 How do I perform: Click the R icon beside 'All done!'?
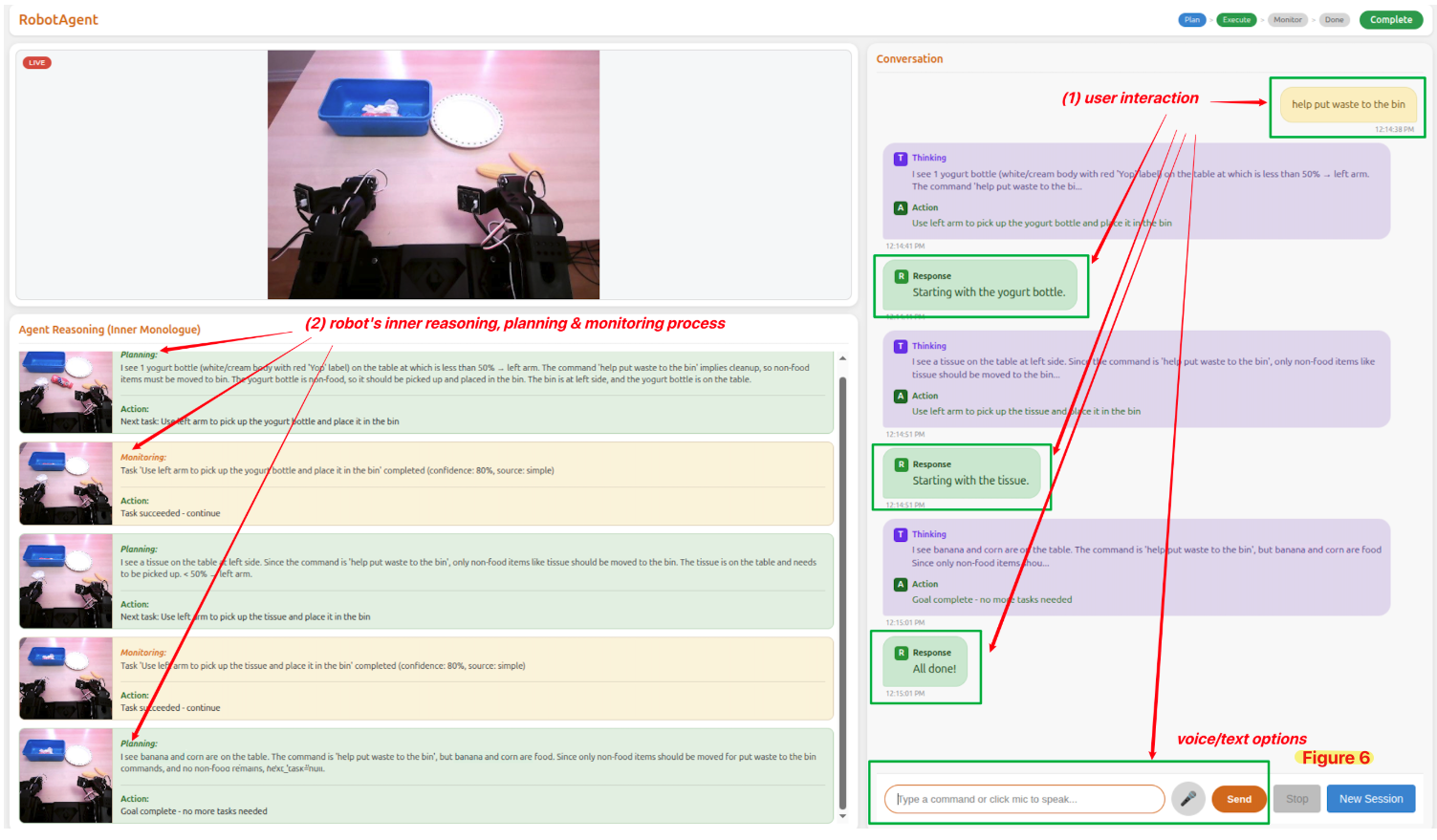pyautogui.click(x=901, y=653)
